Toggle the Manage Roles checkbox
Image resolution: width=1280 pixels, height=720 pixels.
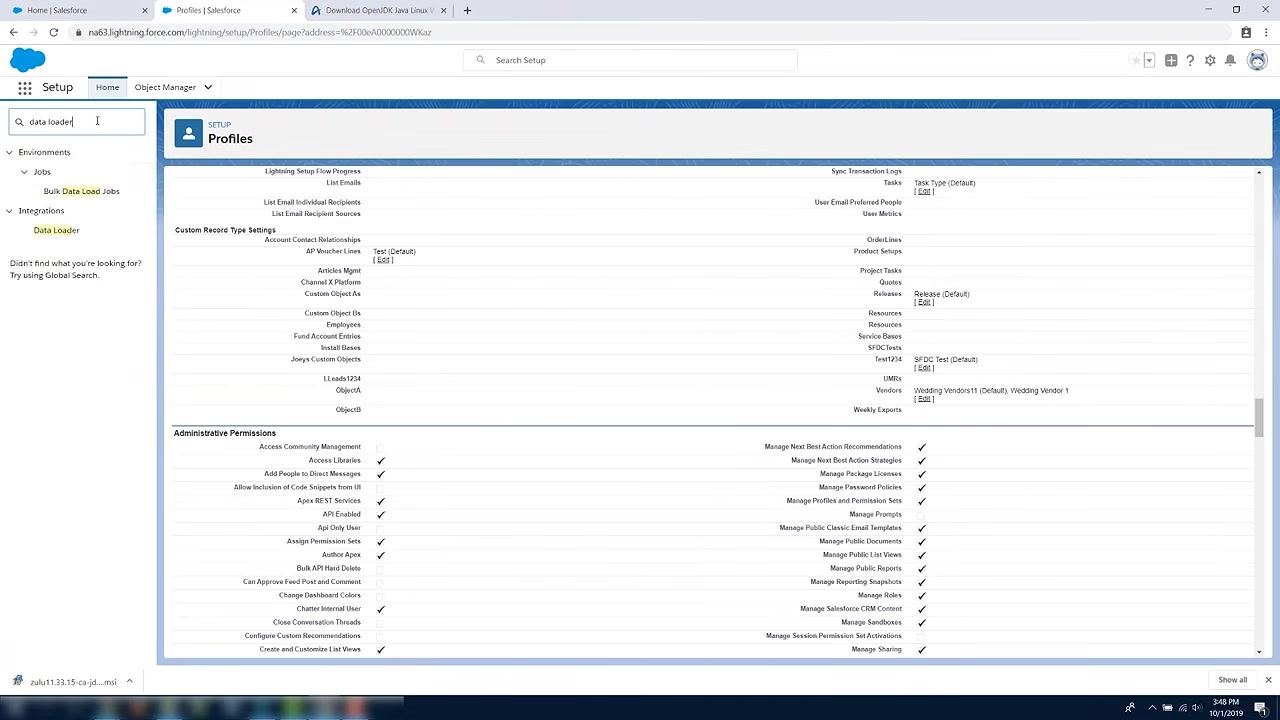(x=922, y=596)
